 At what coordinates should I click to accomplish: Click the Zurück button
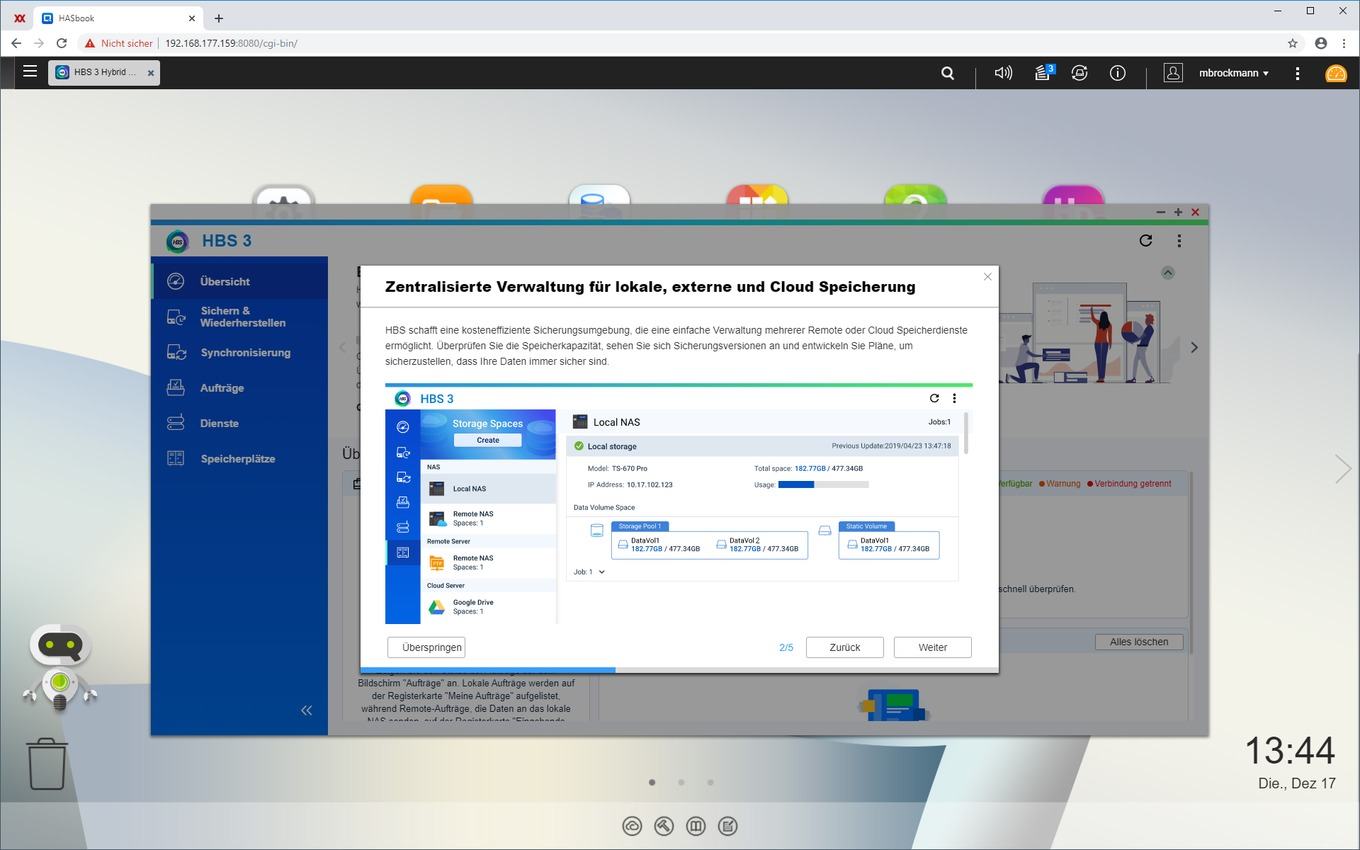point(845,647)
